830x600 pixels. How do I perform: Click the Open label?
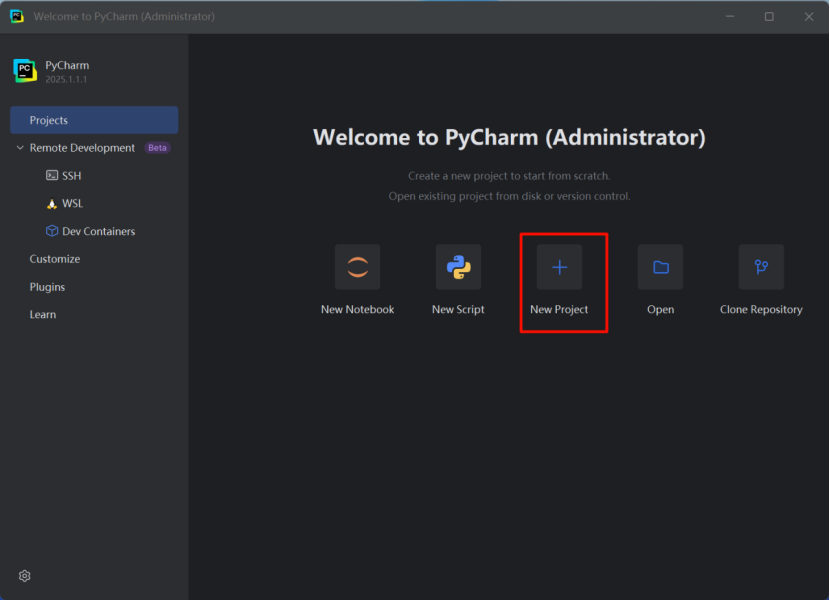click(x=661, y=309)
